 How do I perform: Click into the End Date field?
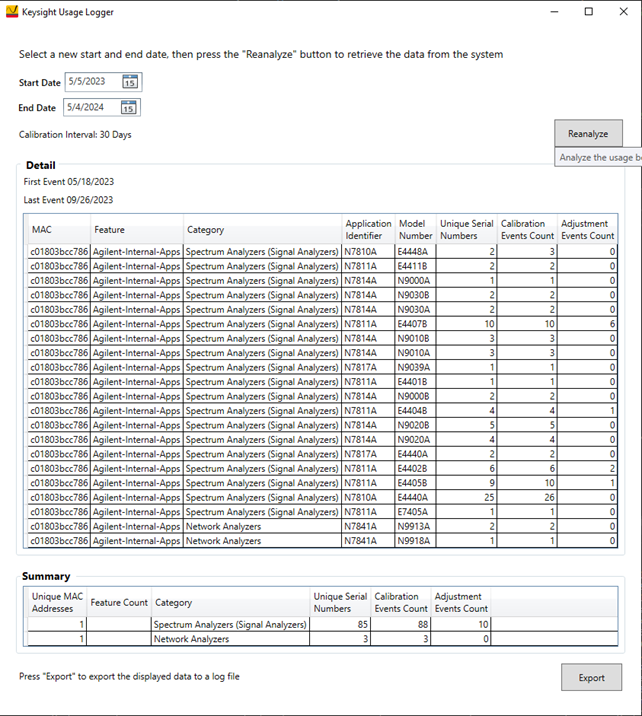pos(92,107)
